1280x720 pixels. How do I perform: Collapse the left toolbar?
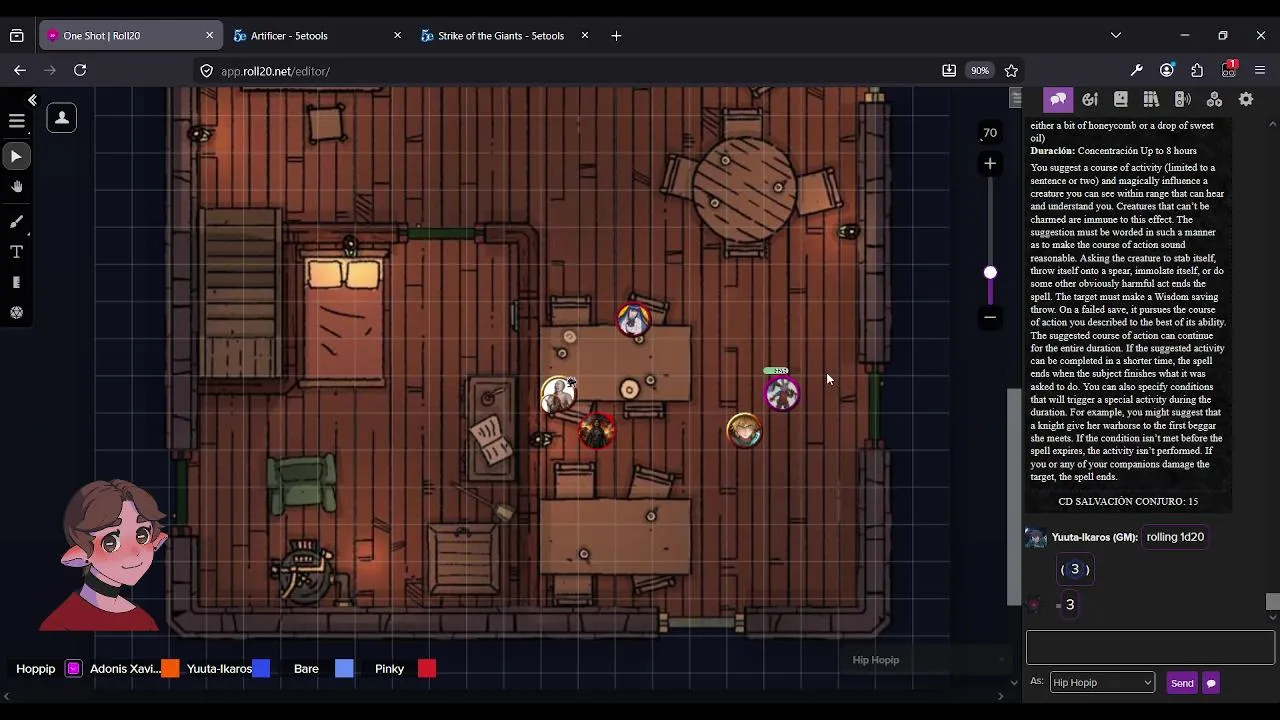32,100
